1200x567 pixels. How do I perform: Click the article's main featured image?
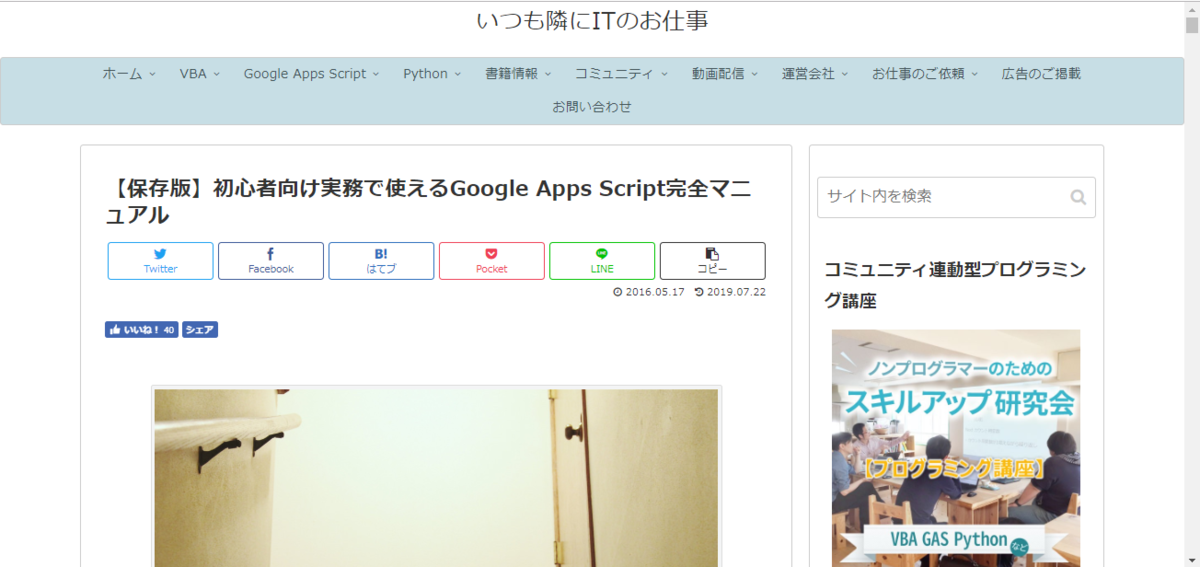[436, 478]
